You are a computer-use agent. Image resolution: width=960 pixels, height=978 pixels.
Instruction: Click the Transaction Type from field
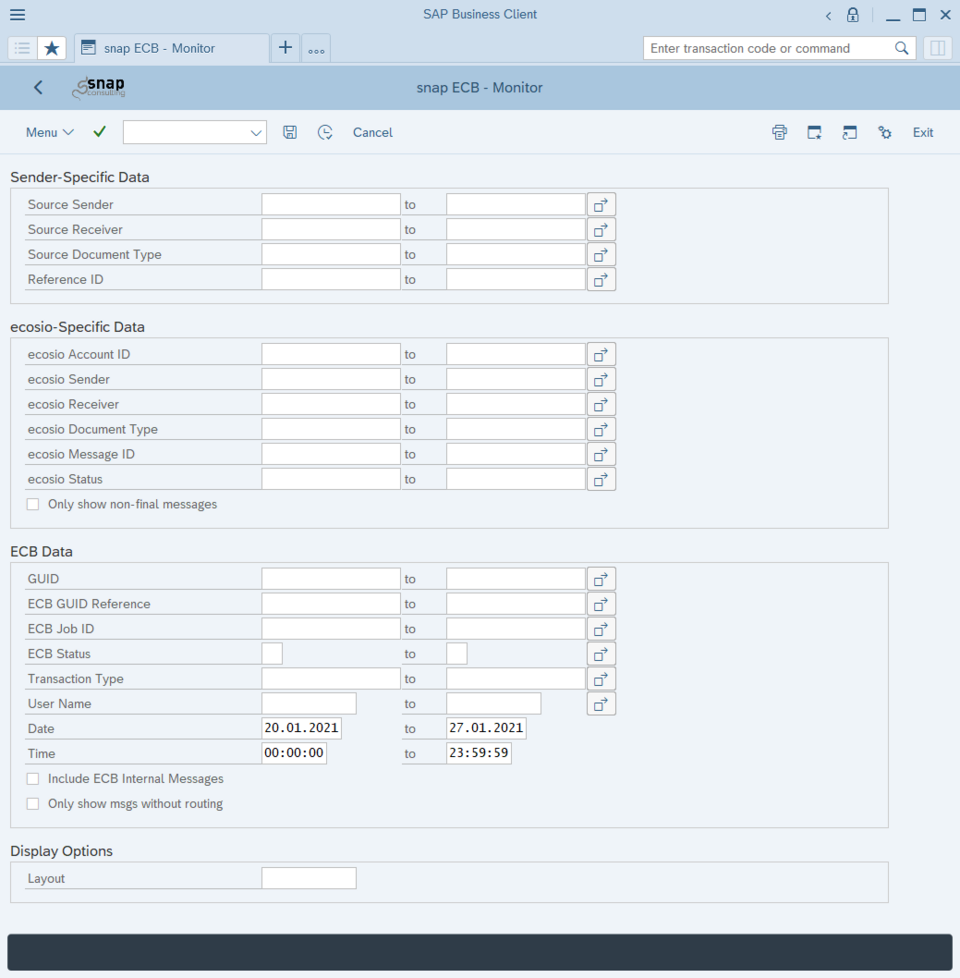tap(331, 679)
